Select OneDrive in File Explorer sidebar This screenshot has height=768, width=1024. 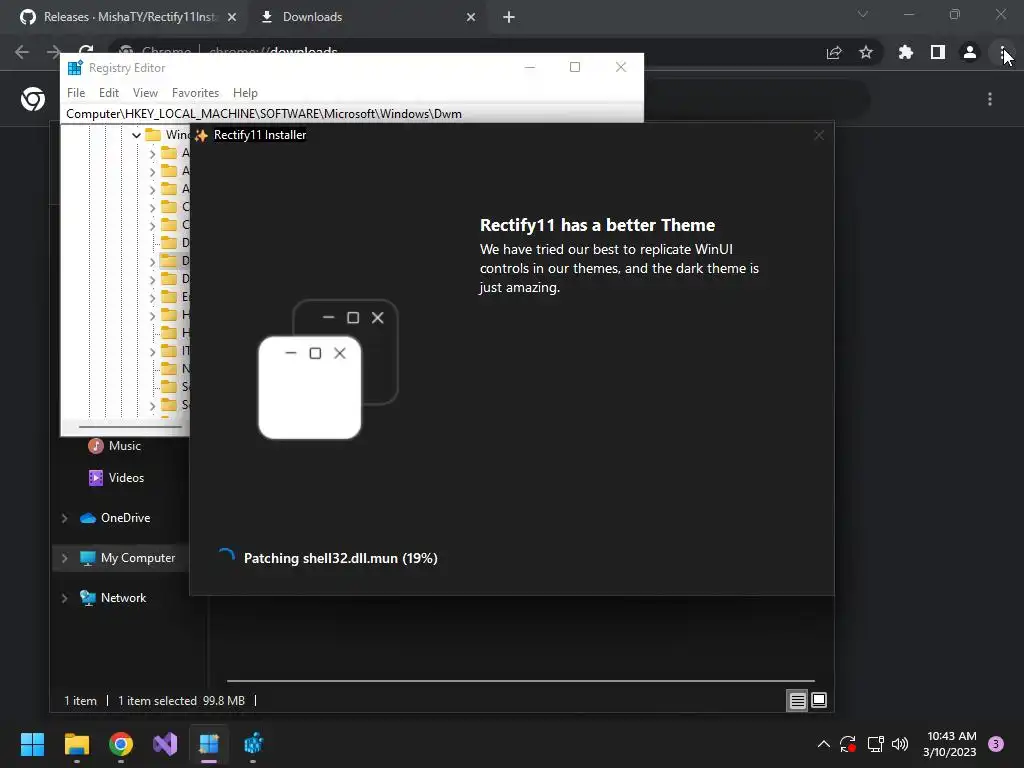coord(115,518)
